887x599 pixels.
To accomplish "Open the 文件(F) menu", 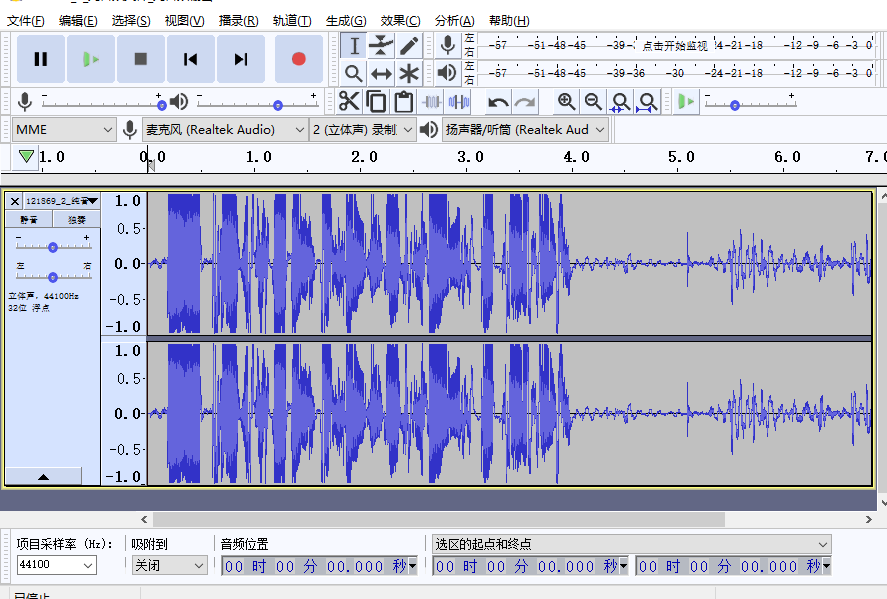I will coord(25,21).
